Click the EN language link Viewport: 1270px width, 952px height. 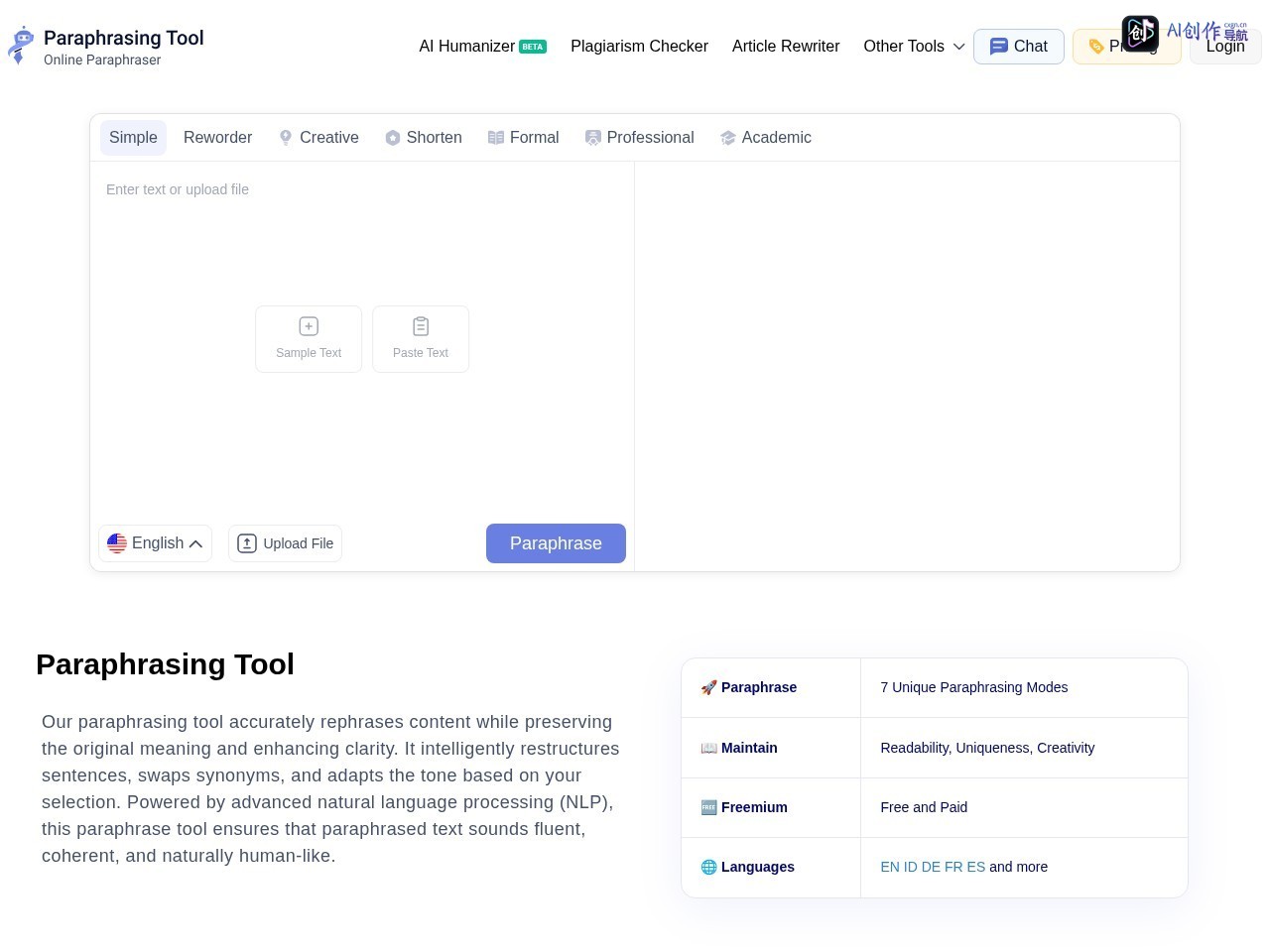[x=890, y=867]
